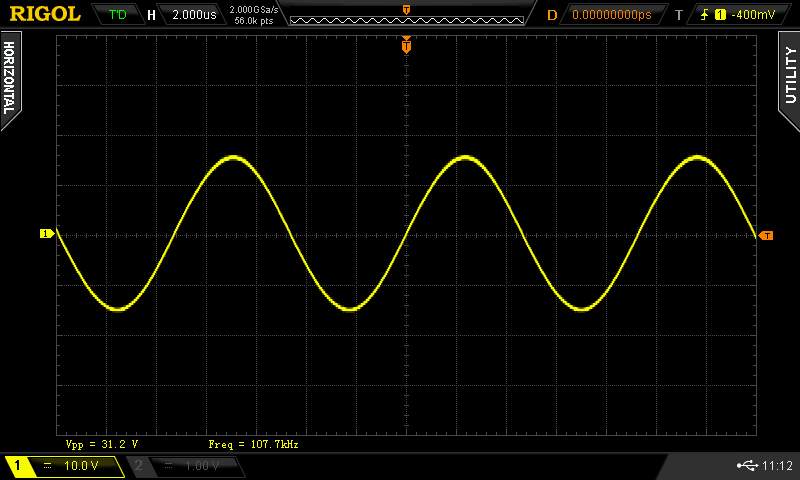
Task: Open the 0.00000000ps delay value field
Action: coord(611,15)
